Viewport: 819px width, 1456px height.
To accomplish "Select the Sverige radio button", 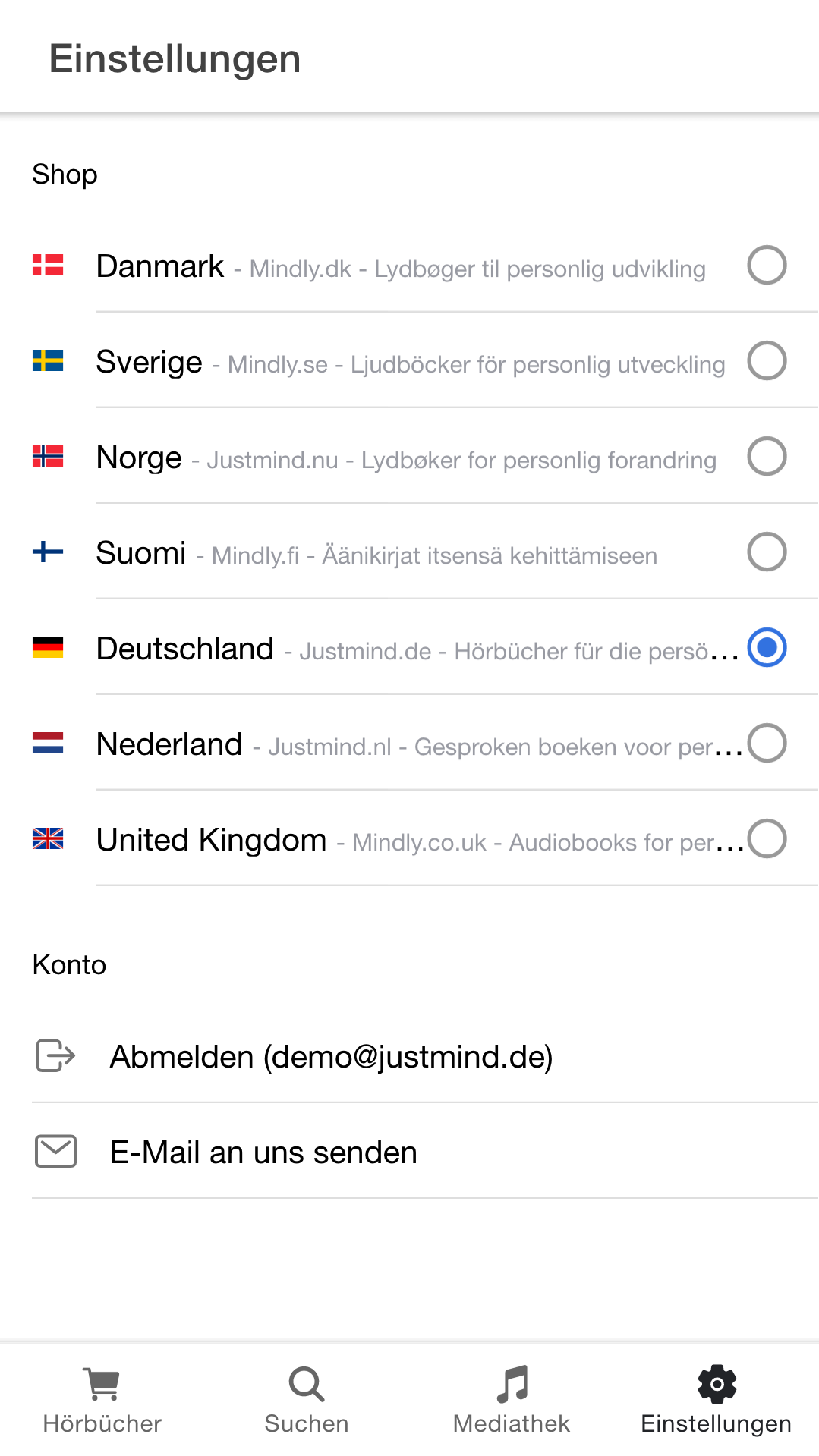I will pos(767,360).
